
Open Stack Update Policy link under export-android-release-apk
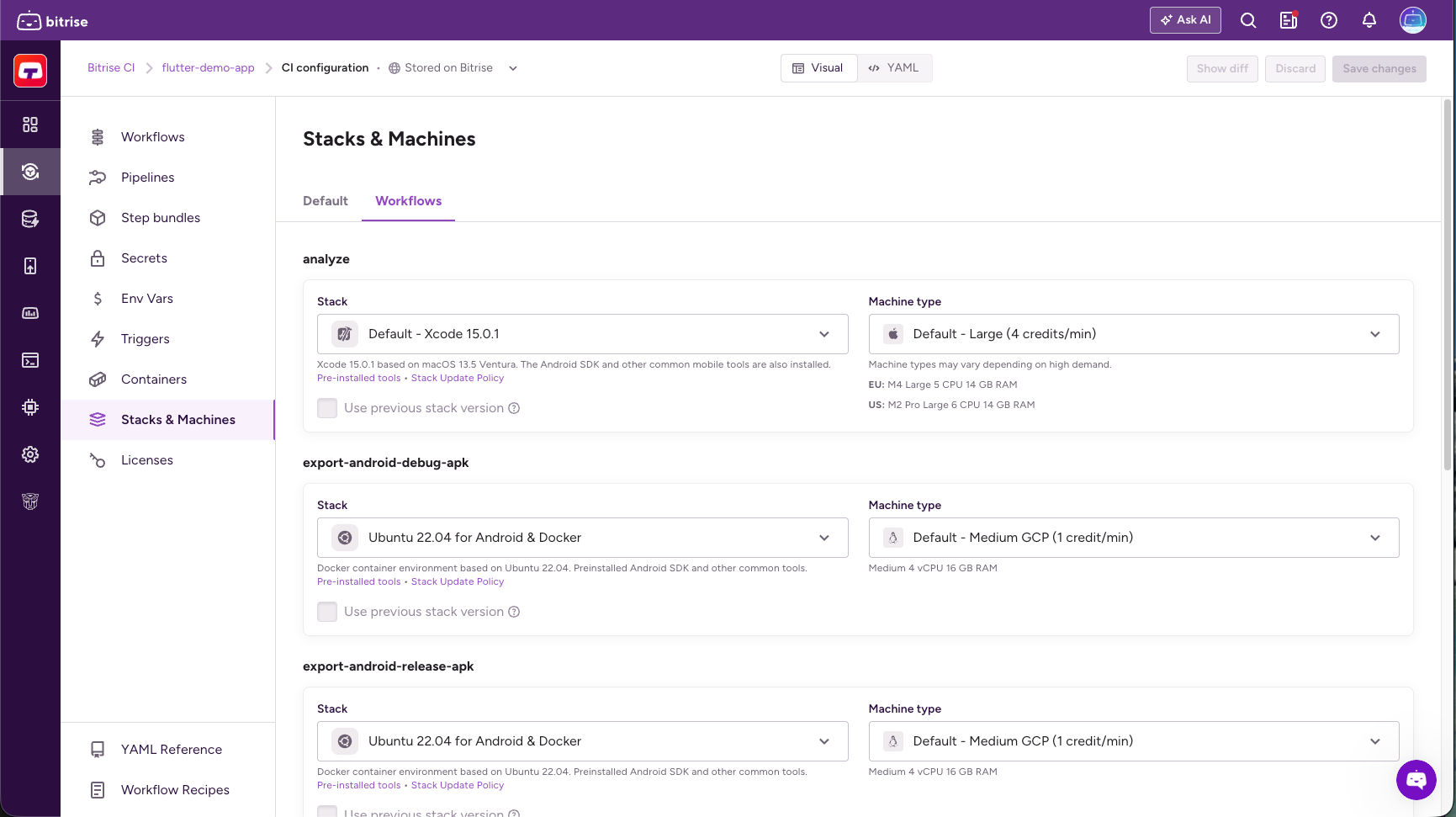(458, 786)
